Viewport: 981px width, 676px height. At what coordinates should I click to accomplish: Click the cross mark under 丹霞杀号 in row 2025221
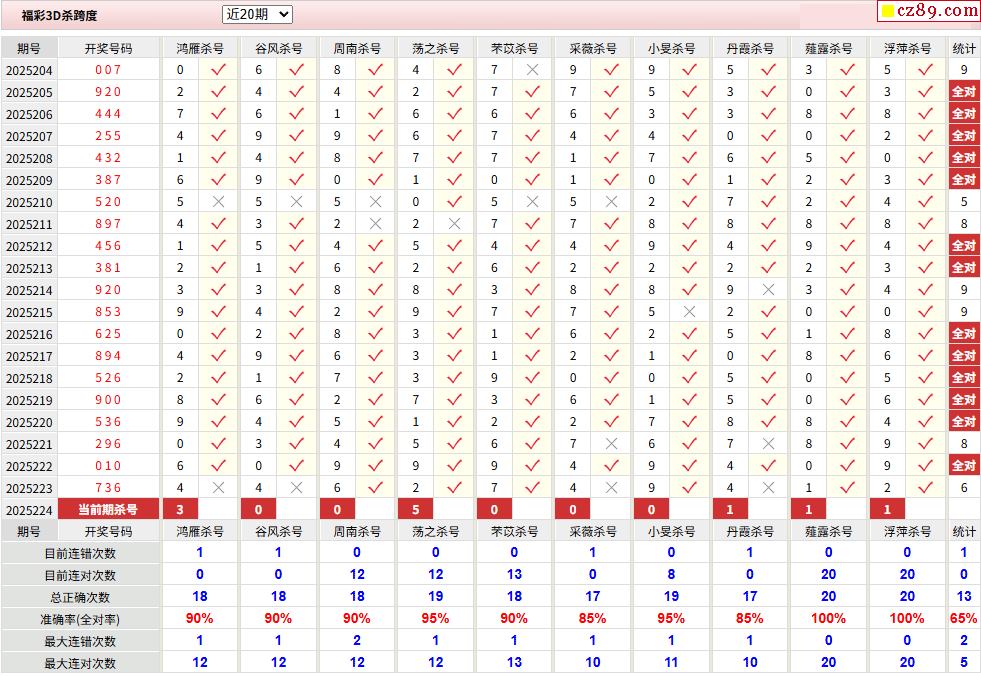tap(768, 444)
